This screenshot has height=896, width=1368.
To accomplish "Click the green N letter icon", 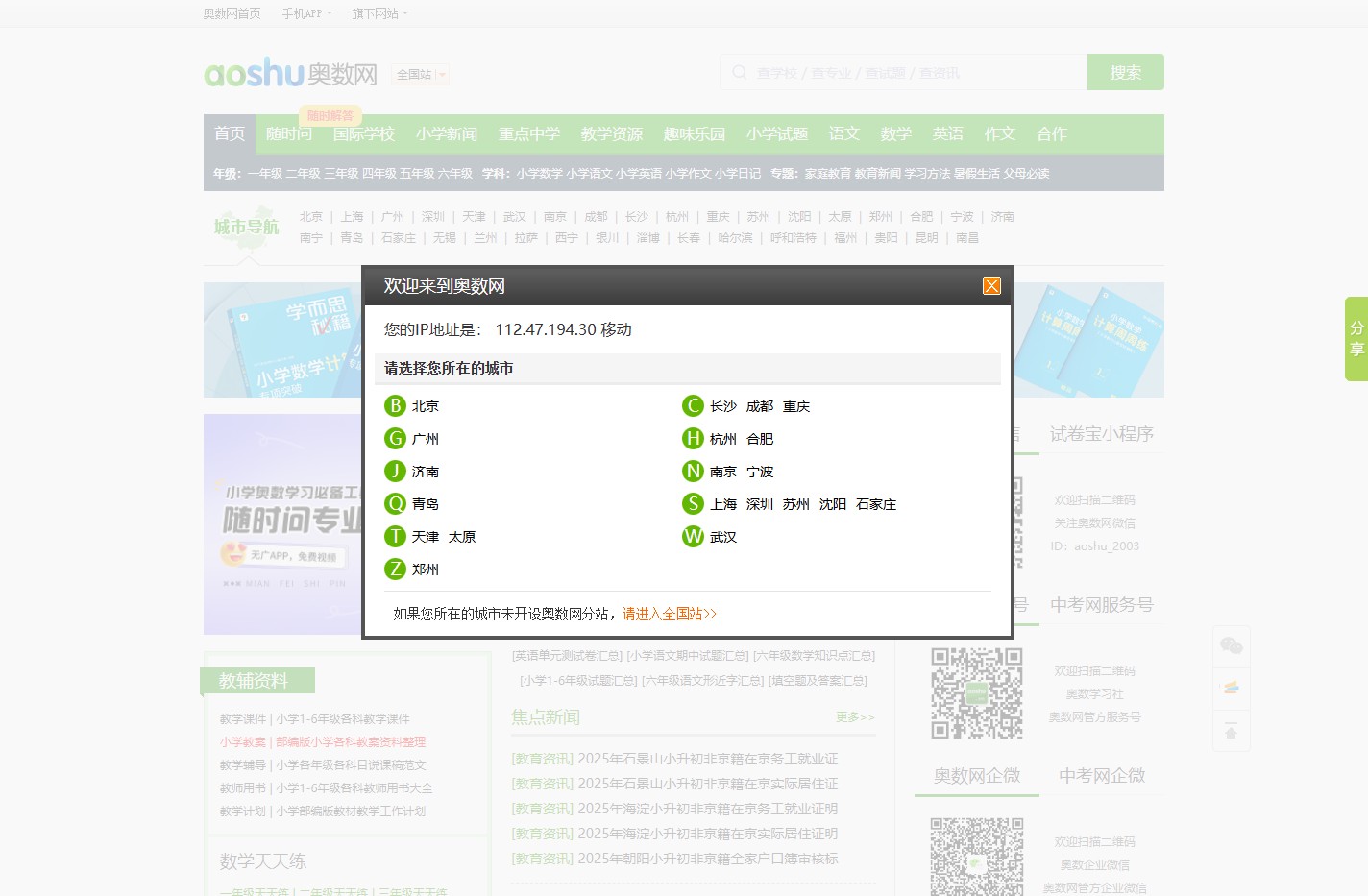I will point(693,472).
